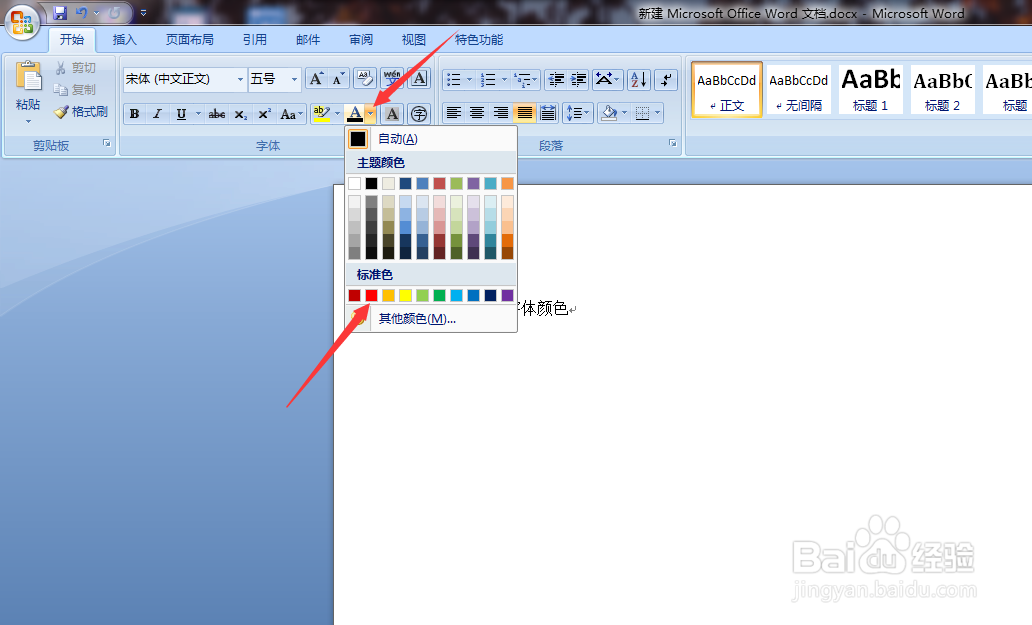Toggle Underline formatting

[x=181, y=114]
